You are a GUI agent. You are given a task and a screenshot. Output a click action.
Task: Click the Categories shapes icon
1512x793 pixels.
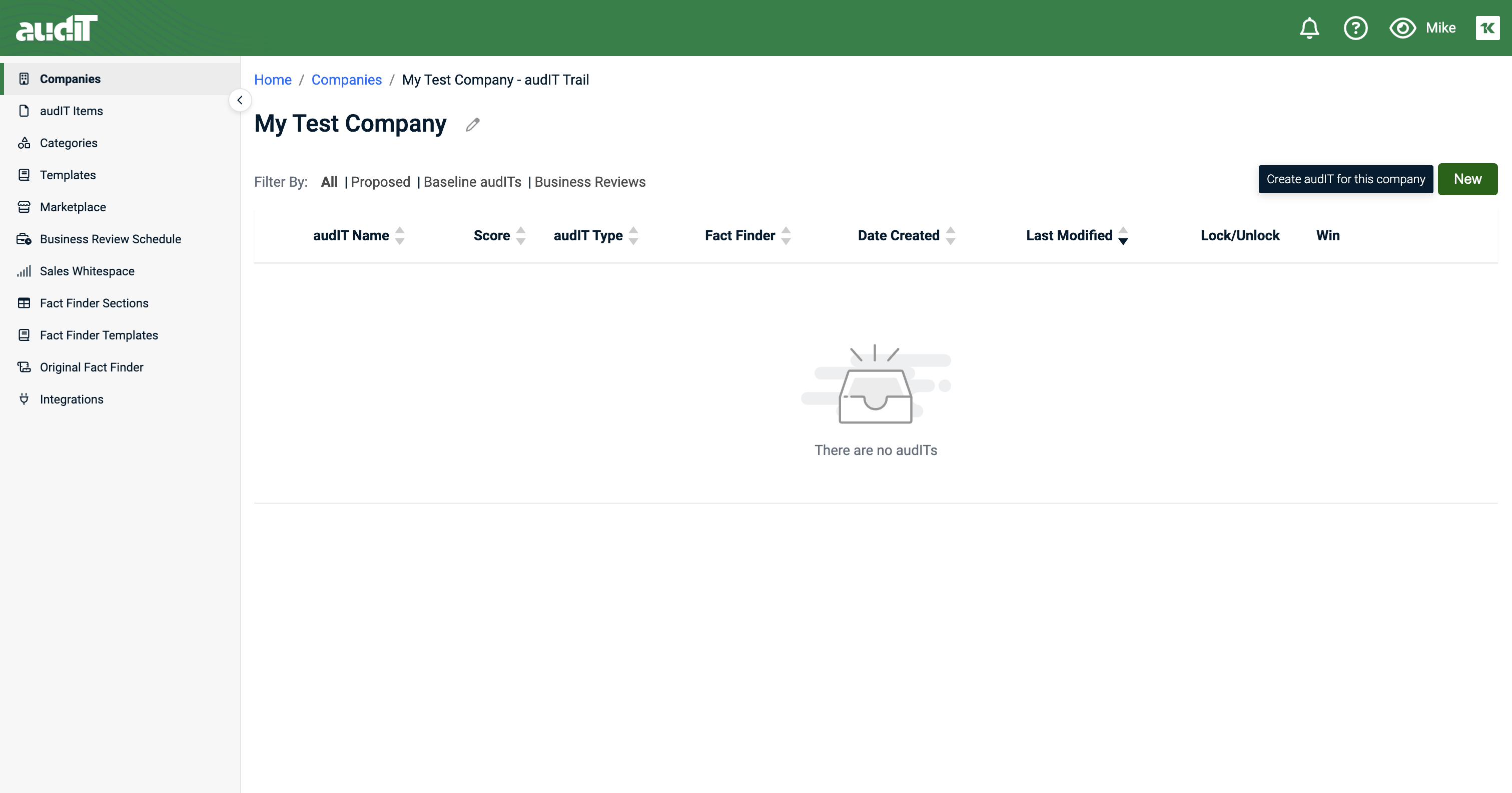[24, 143]
